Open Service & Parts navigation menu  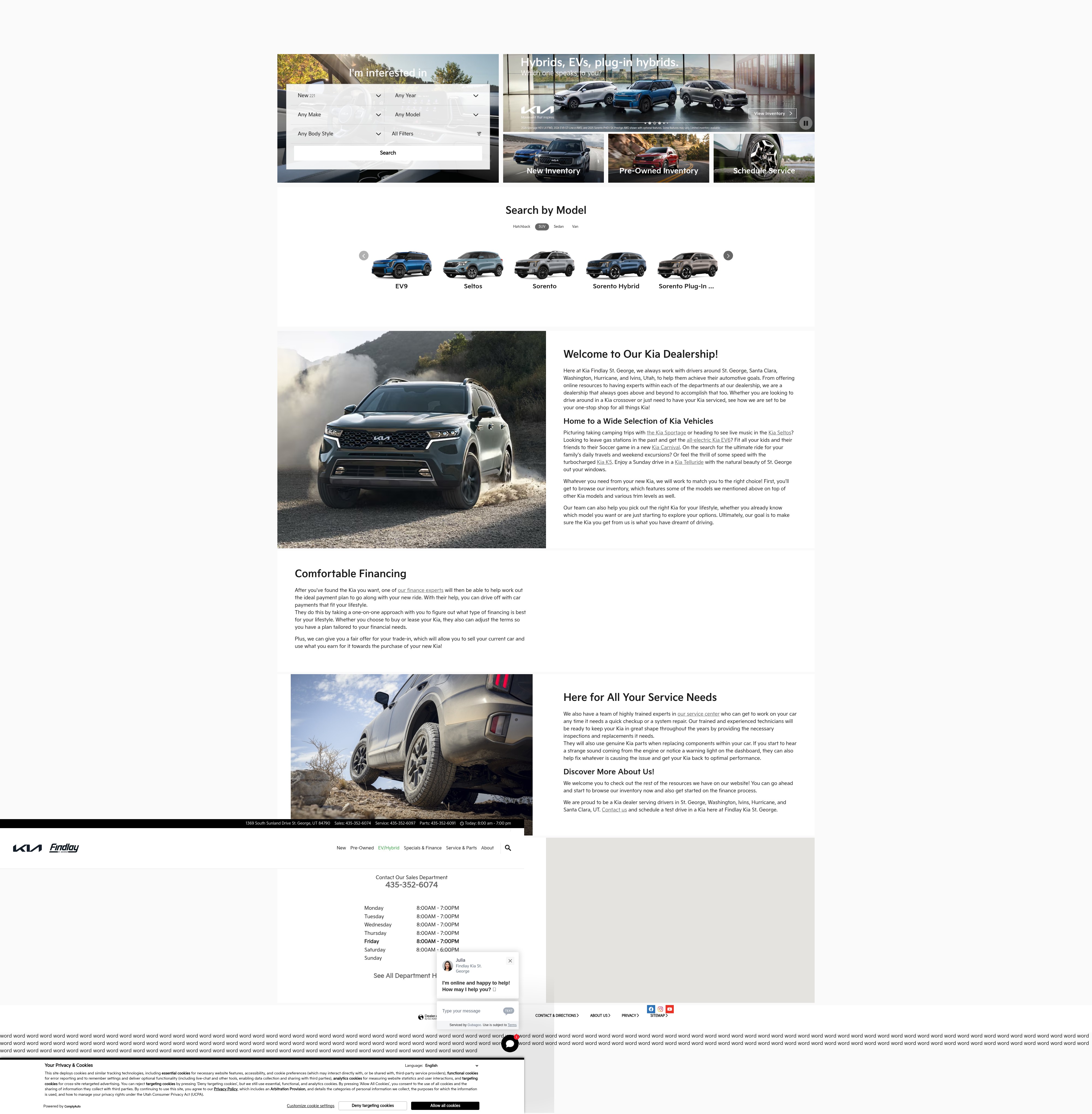[462, 848]
